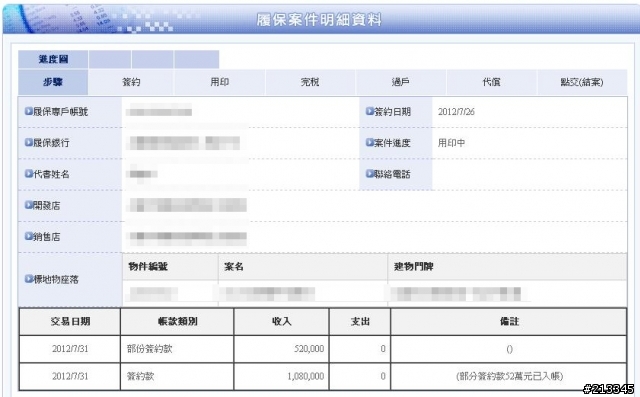Click the arrow icon beside 代書姓名
This screenshot has width=640, height=397.
29,173
